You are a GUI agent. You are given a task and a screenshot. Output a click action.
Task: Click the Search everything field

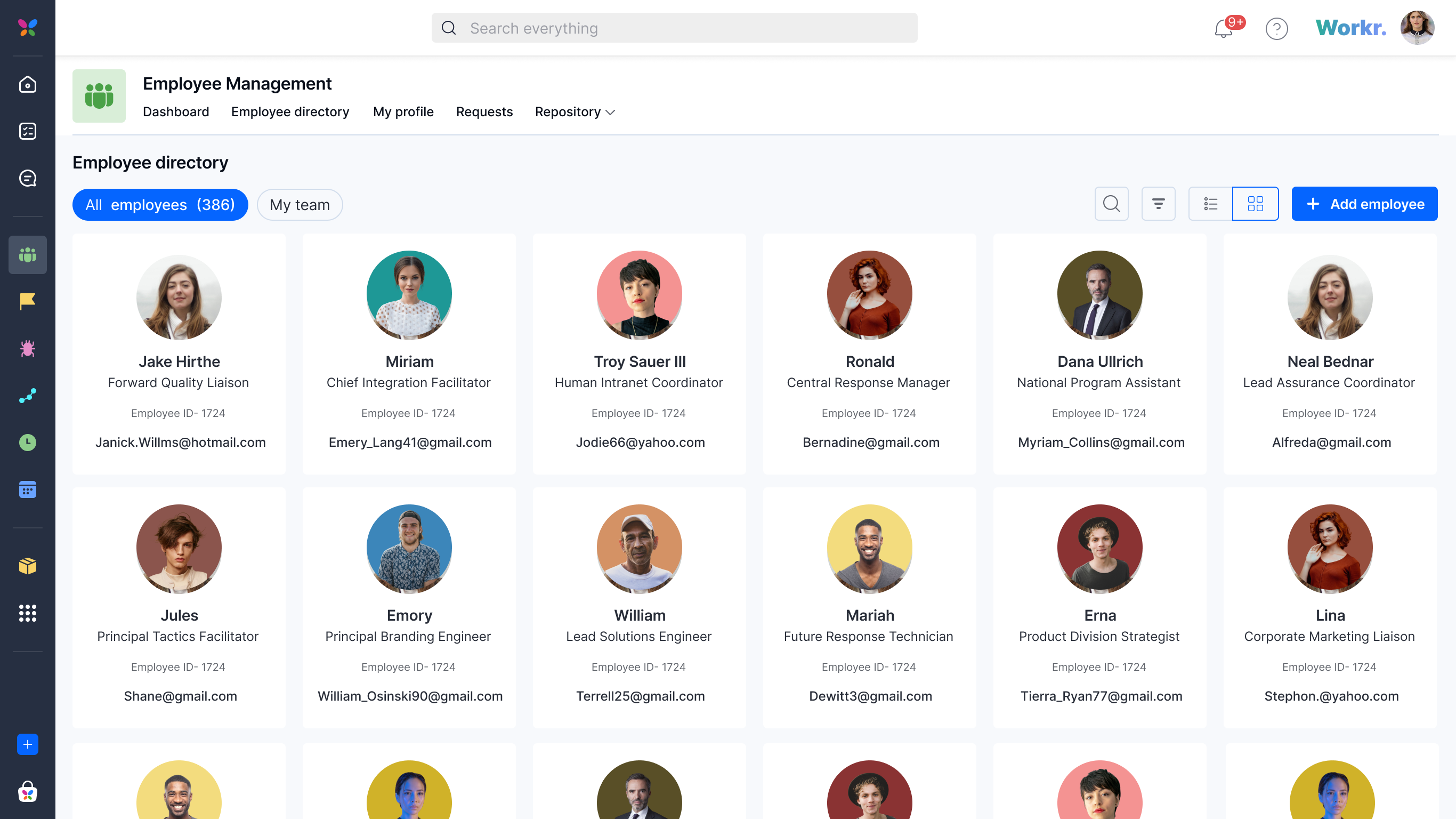point(674,28)
